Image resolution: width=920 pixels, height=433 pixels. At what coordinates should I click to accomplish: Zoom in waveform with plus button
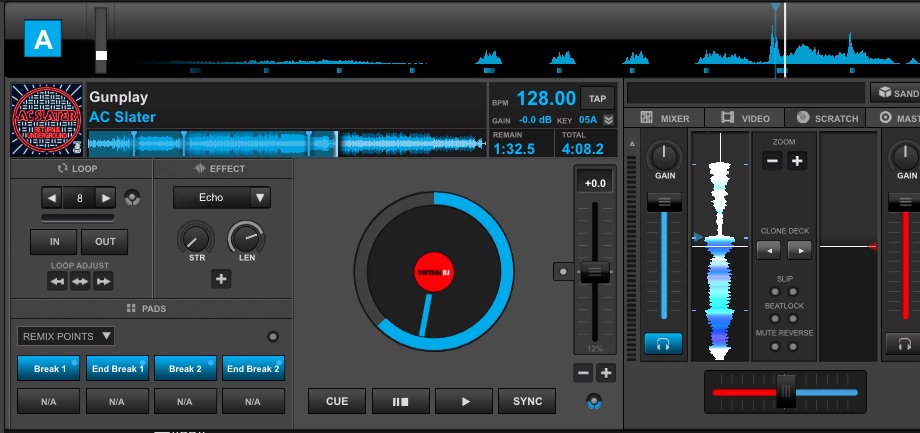[x=796, y=161]
